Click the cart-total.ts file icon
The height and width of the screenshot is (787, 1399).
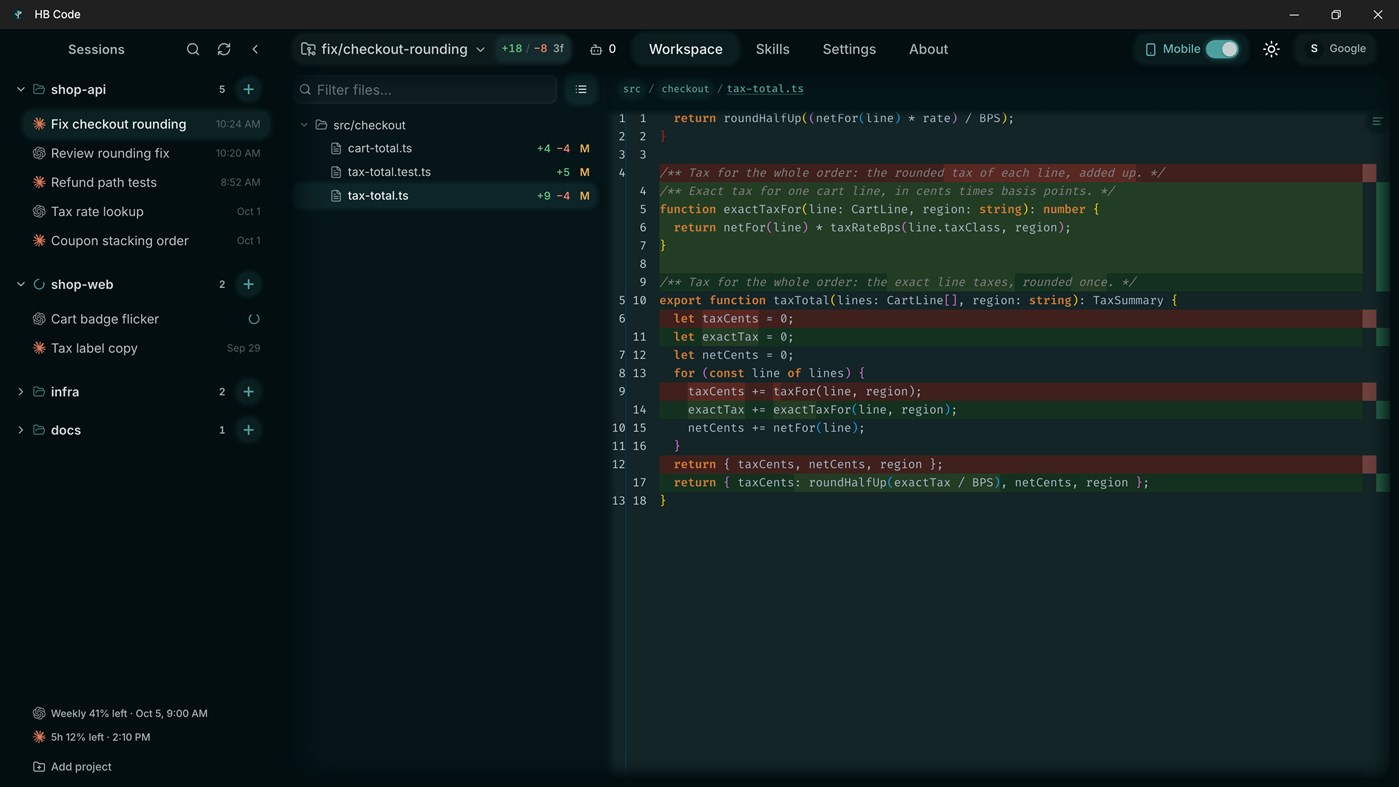click(x=336, y=148)
